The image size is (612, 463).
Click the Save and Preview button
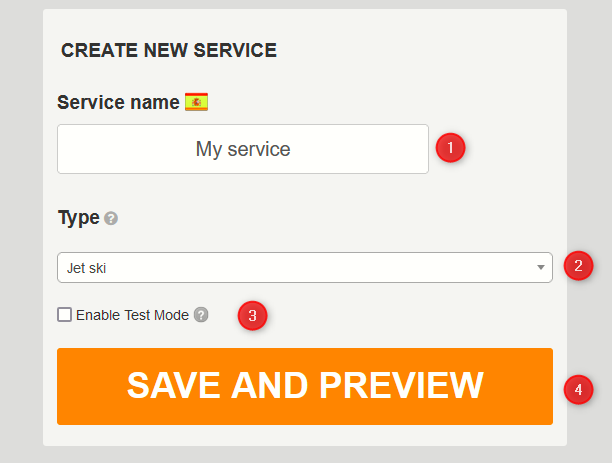[x=305, y=386]
